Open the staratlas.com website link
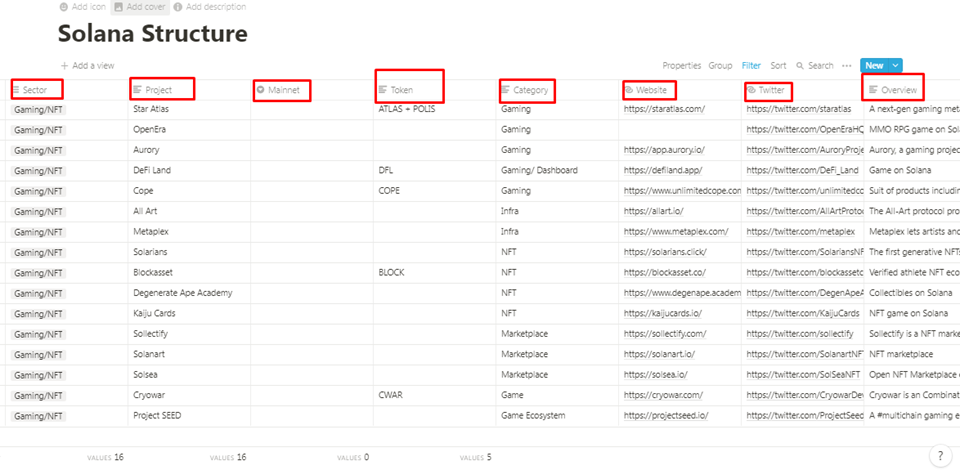The width and height of the screenshot is (960, 470). tap(664, 109)
